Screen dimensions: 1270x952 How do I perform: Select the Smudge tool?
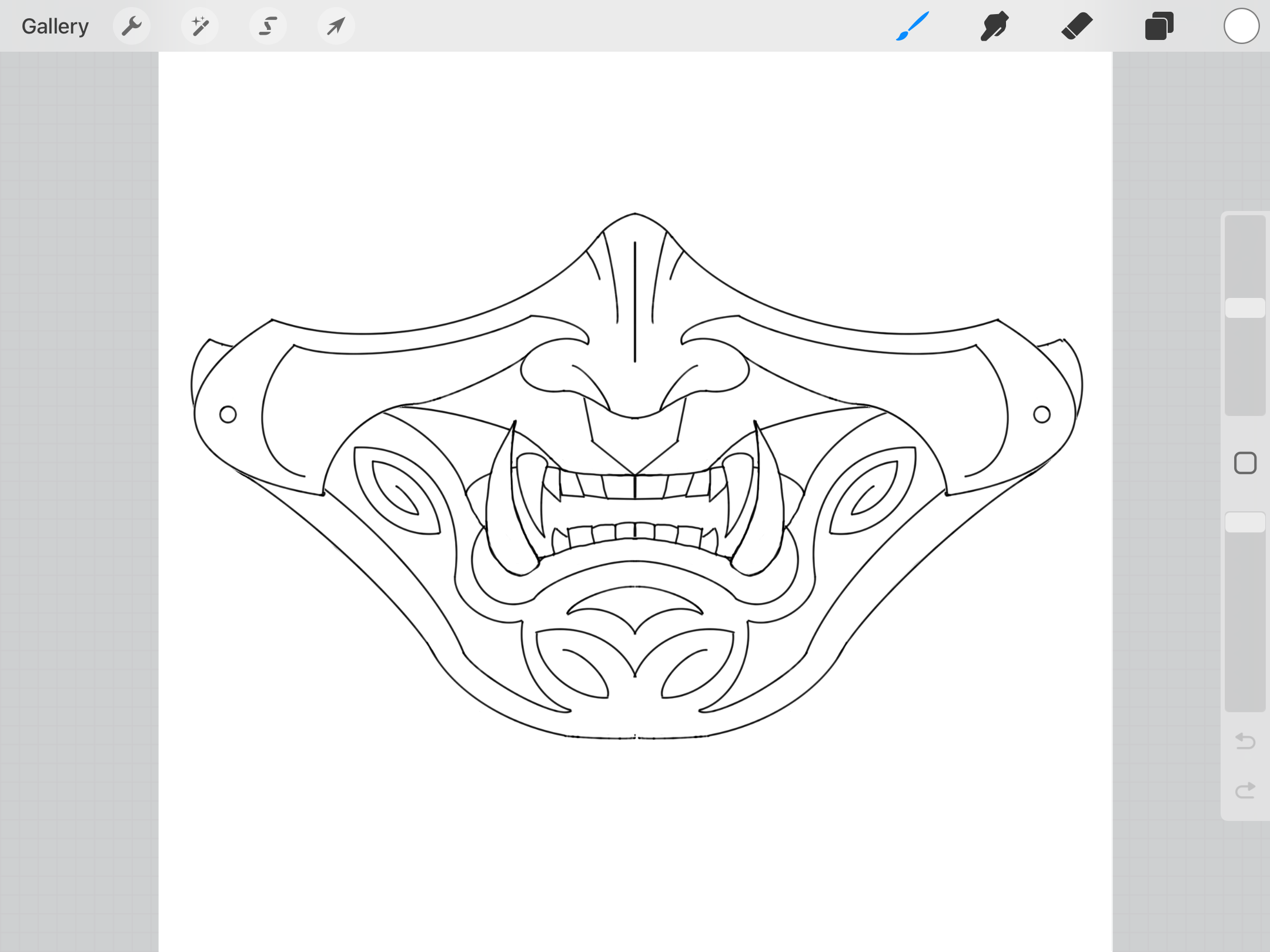tap(995, 26)
